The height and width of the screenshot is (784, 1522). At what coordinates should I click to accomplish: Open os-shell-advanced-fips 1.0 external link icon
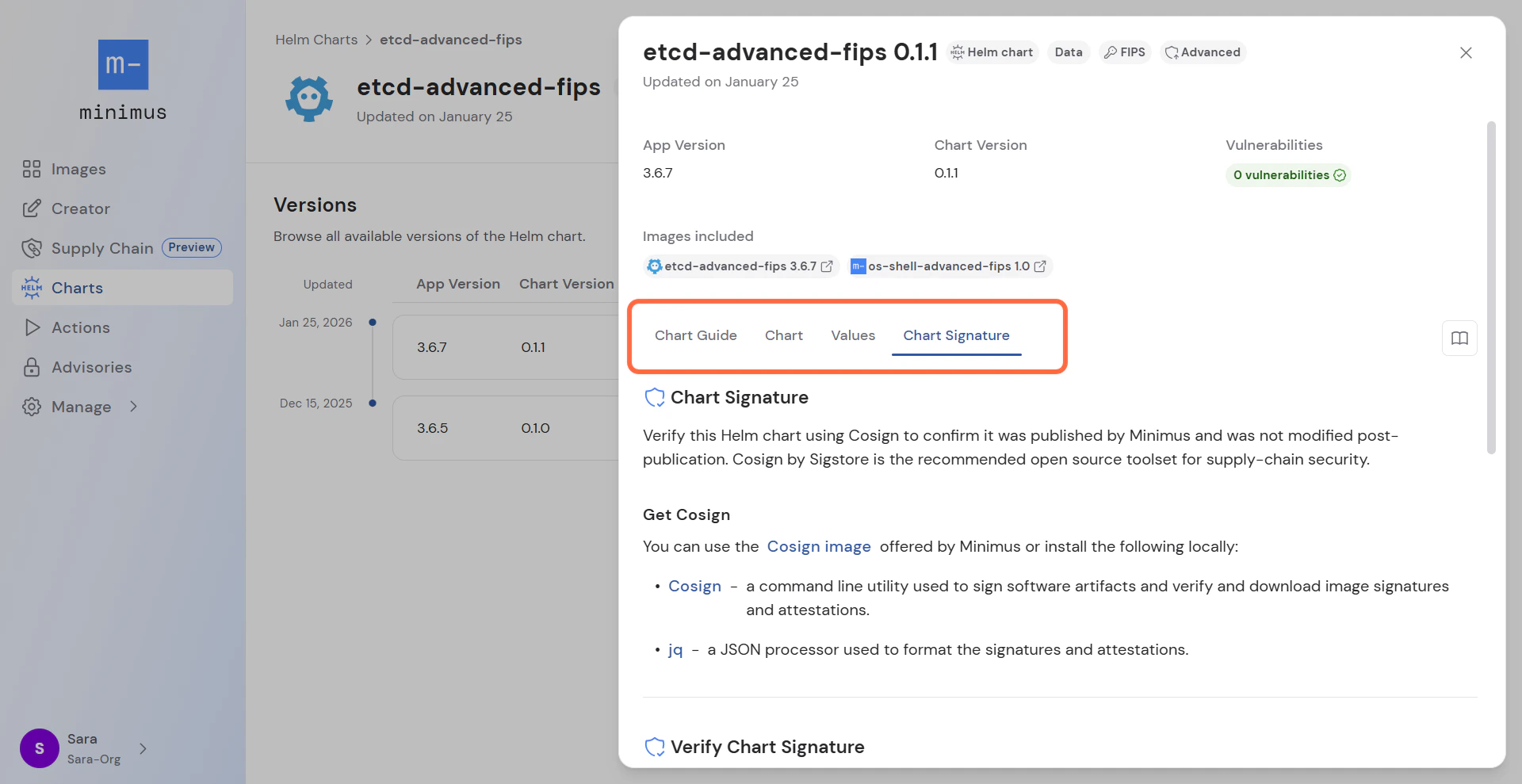coord(1040,266)
